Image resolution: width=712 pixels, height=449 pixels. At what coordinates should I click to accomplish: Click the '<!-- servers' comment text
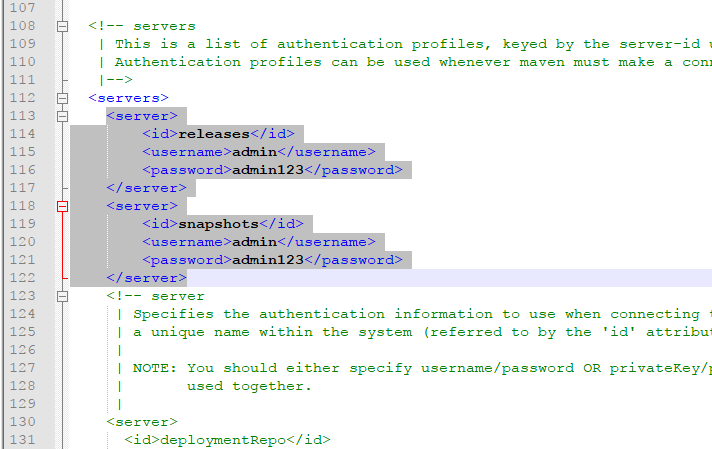click(x=142, y=26)
